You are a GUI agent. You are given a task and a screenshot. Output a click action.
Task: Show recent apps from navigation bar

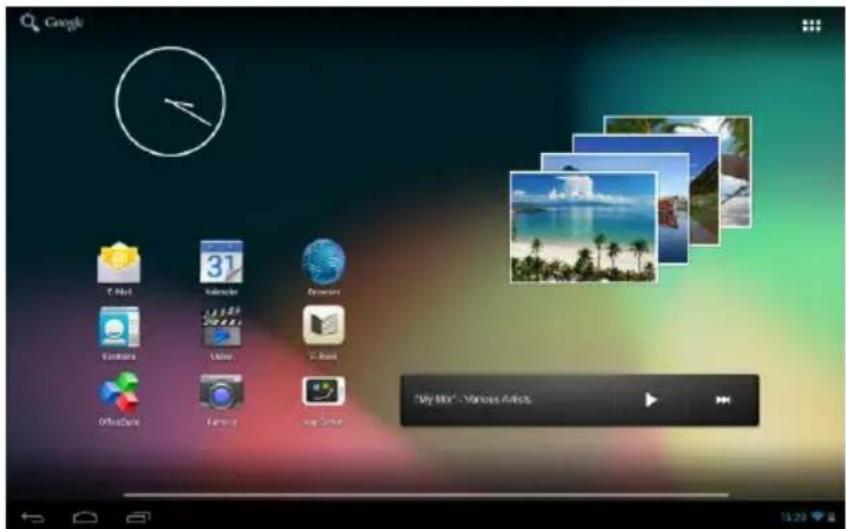(137, 516)
